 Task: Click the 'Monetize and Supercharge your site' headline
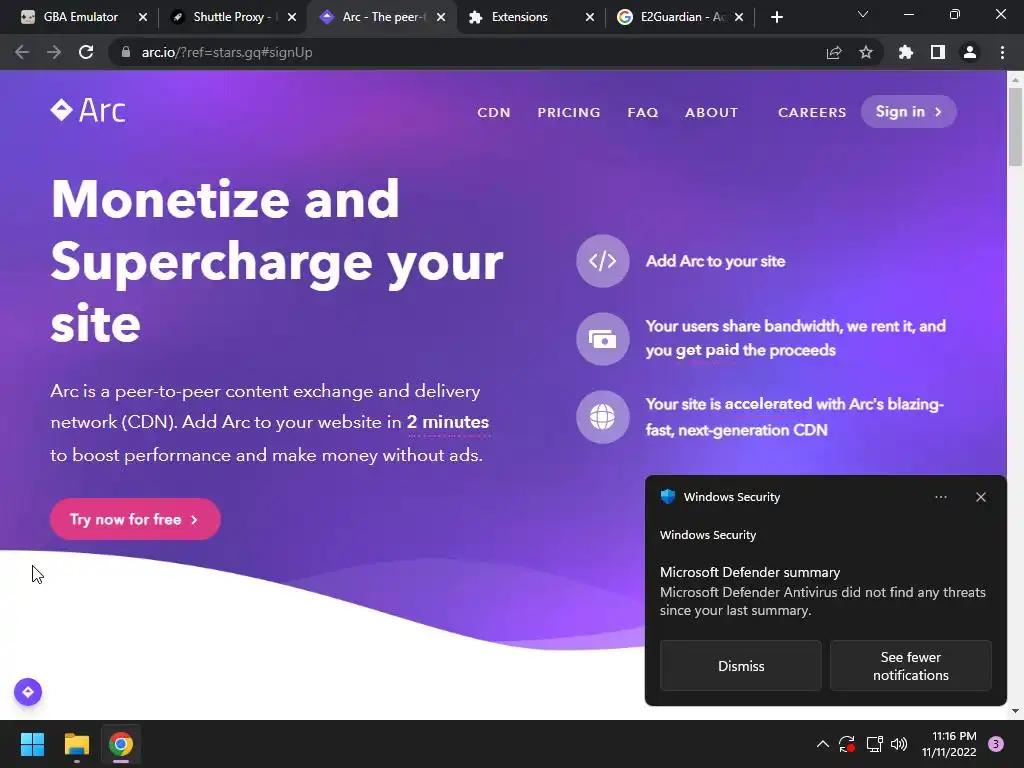[277, 261]
